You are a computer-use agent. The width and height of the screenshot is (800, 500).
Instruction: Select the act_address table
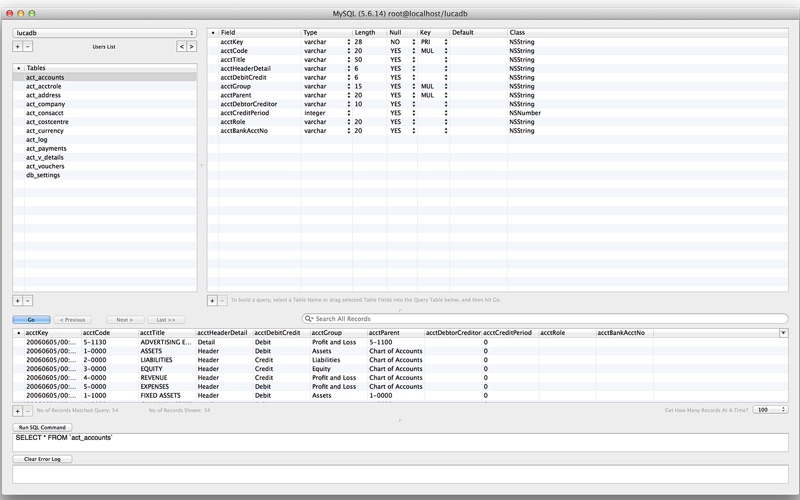click(x=105, y=95)
